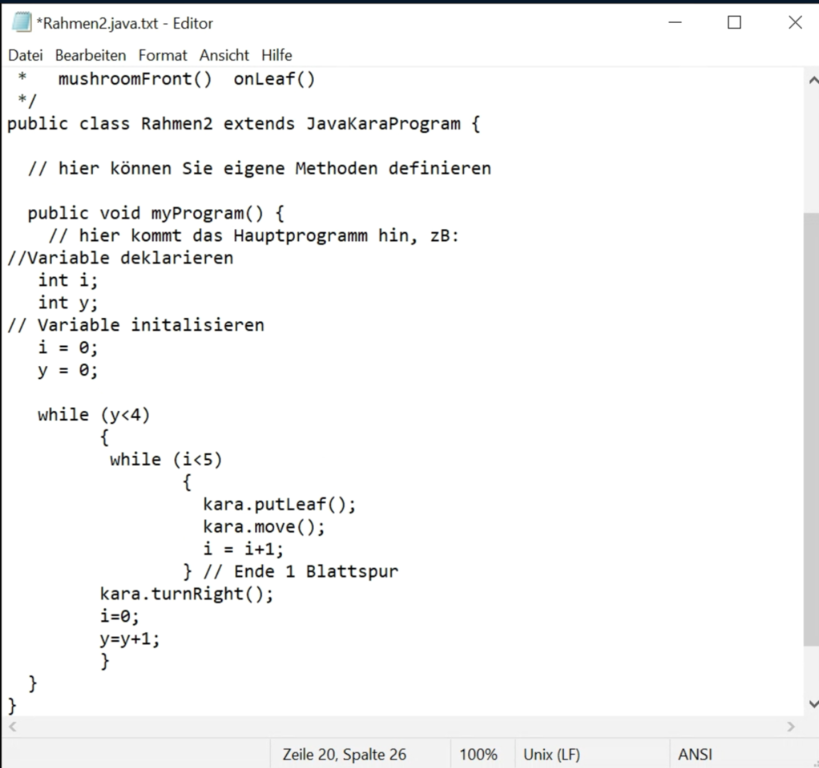Click the vertical scrollbar thumb
This screenshot has height=768, width=819.
[x=810, y=430]
